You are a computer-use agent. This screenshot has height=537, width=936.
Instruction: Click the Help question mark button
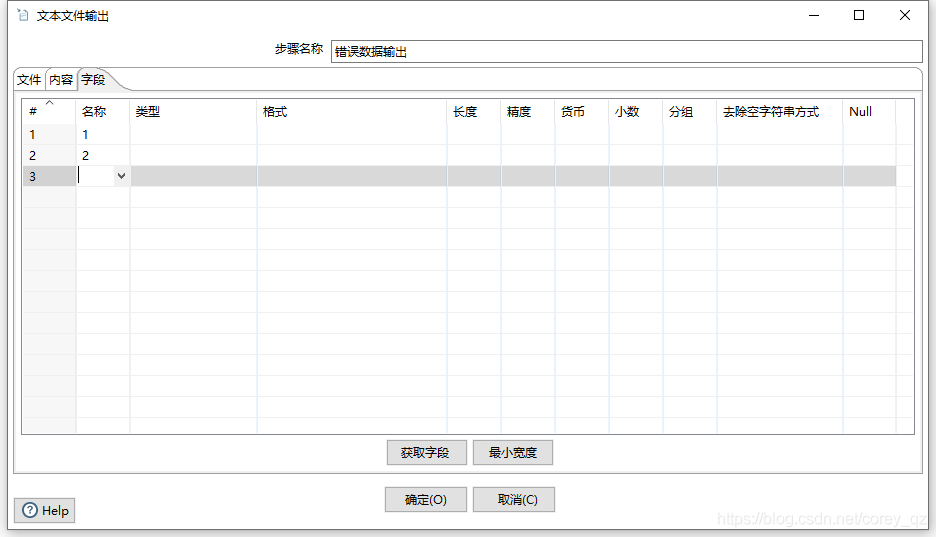tap(45, 511)
